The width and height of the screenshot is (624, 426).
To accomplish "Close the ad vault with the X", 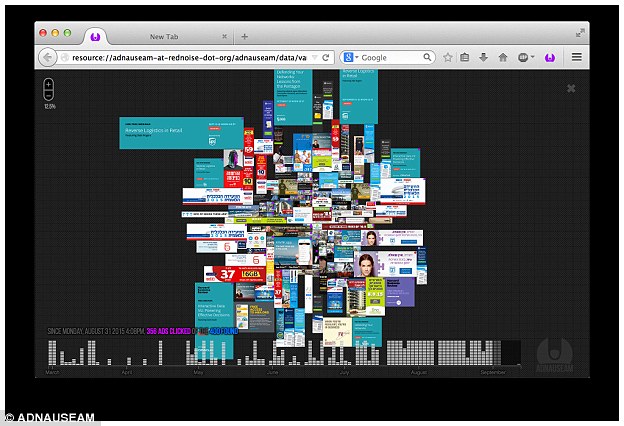I will pyautogui.click(x=571, y=88).
